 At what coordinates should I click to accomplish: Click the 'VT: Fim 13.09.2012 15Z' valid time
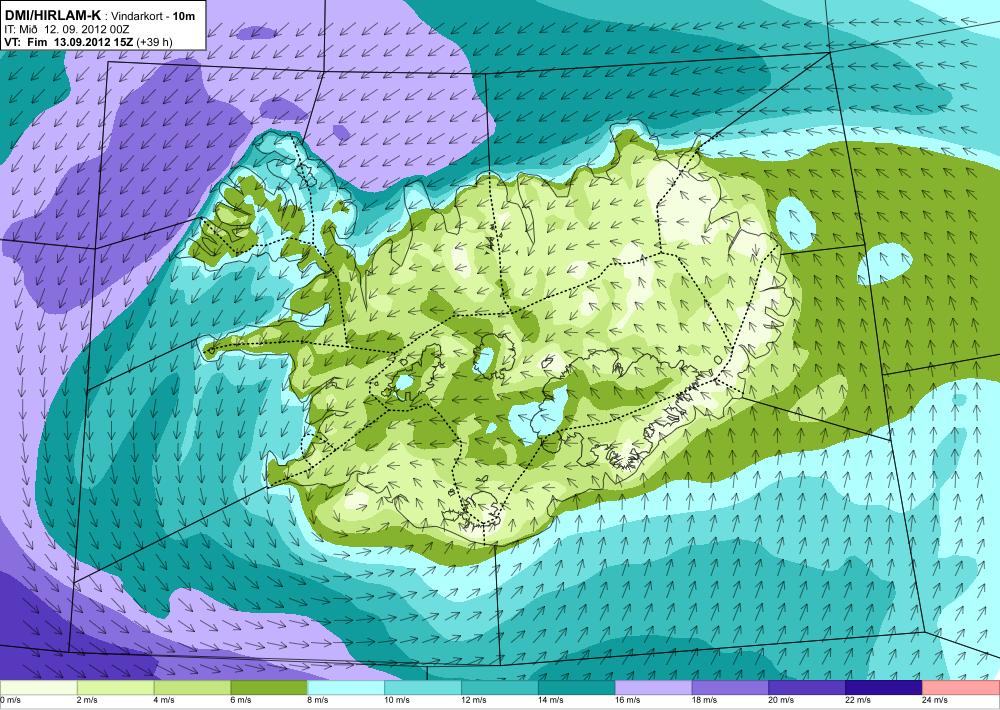point(70,43)
